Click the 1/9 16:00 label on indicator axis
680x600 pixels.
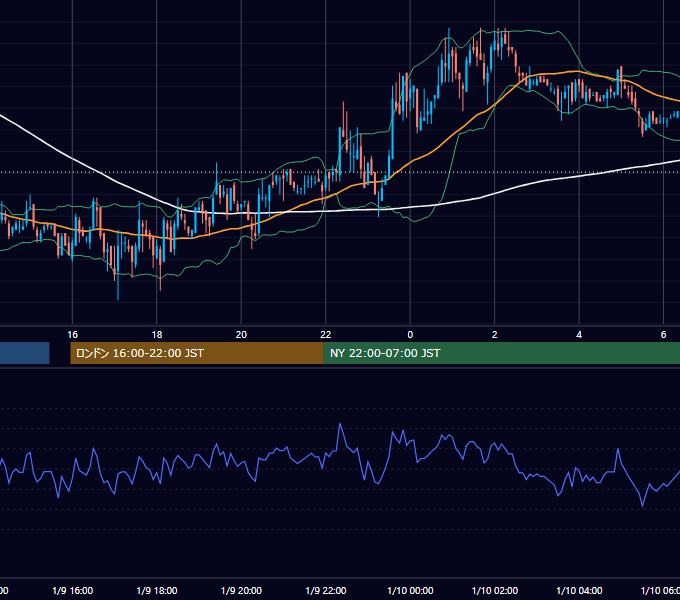pos(72,590)
